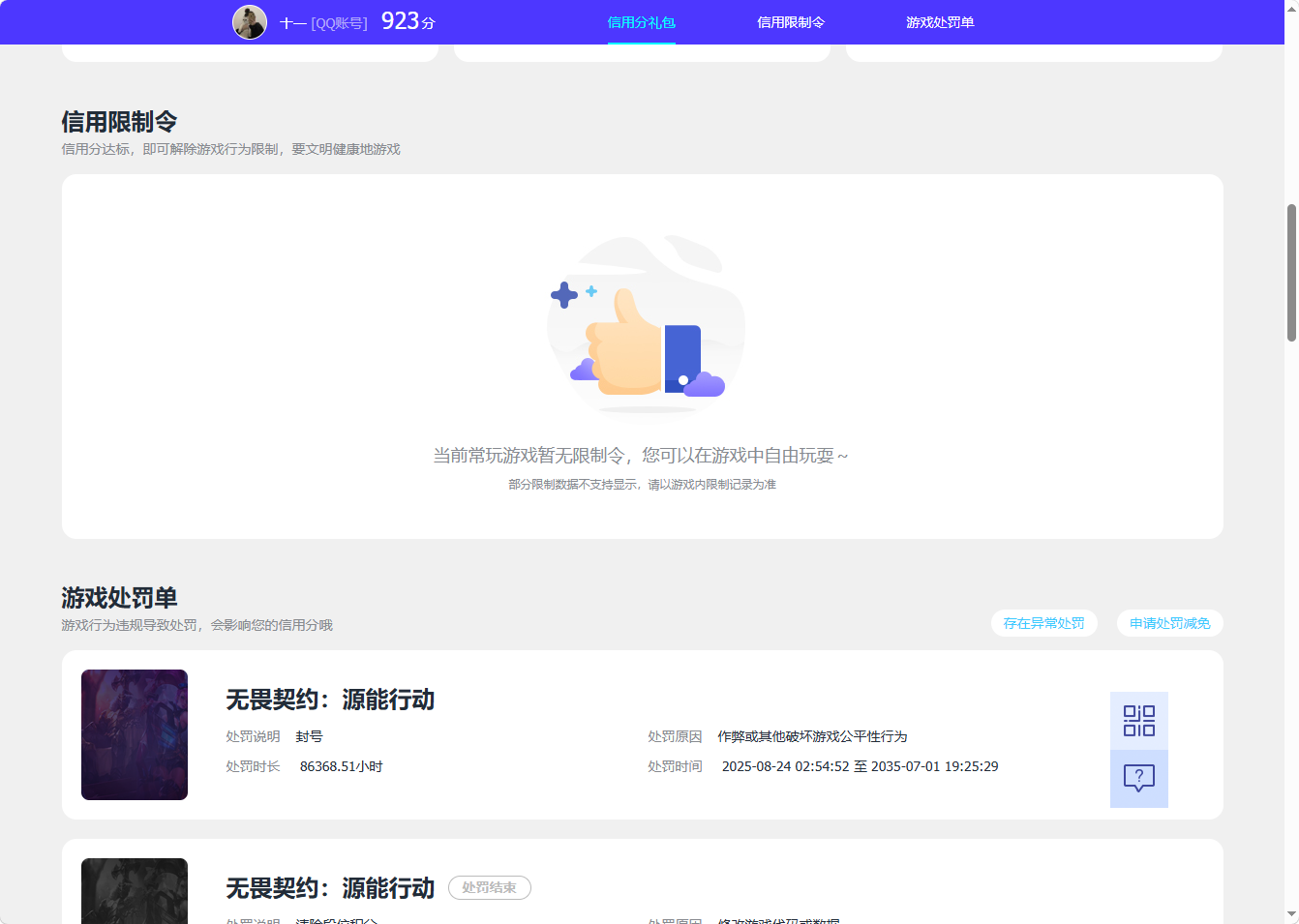1299x924 pixels.
Task: Switch to the 信用分礼包 tab
Action: click(x=641, y=22)
